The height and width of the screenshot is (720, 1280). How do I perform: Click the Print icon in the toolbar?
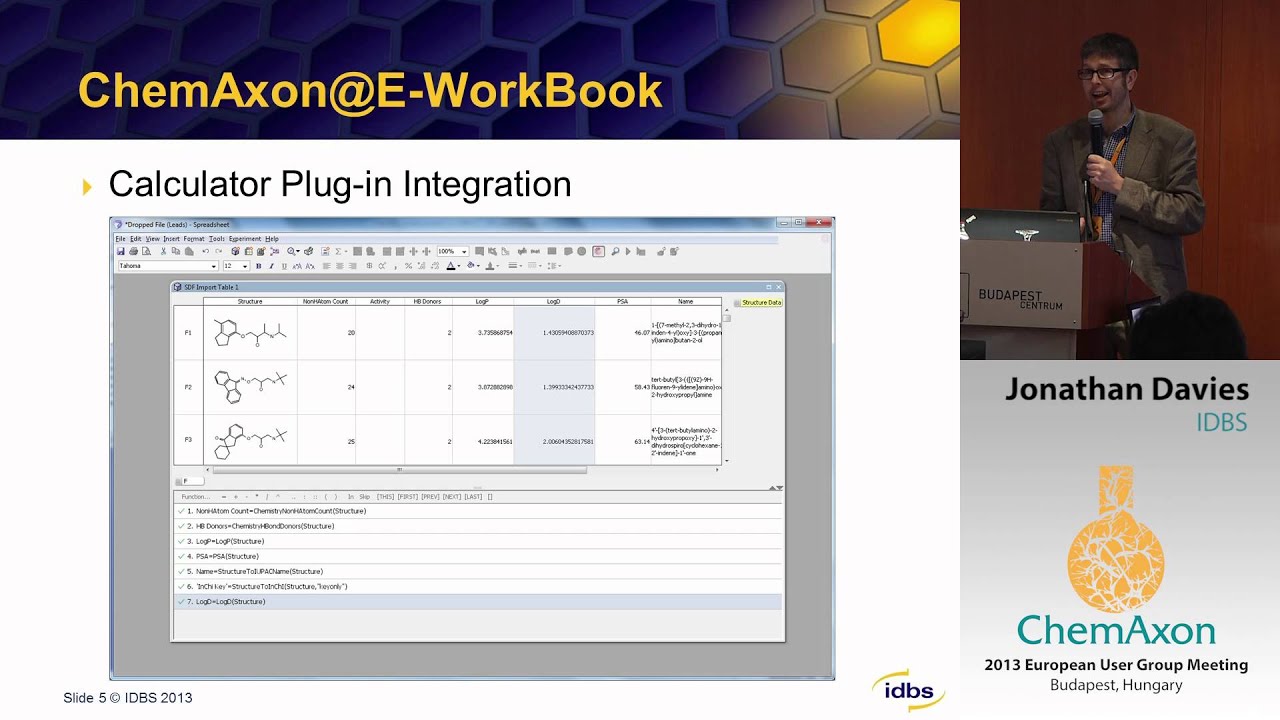(133, 251)
